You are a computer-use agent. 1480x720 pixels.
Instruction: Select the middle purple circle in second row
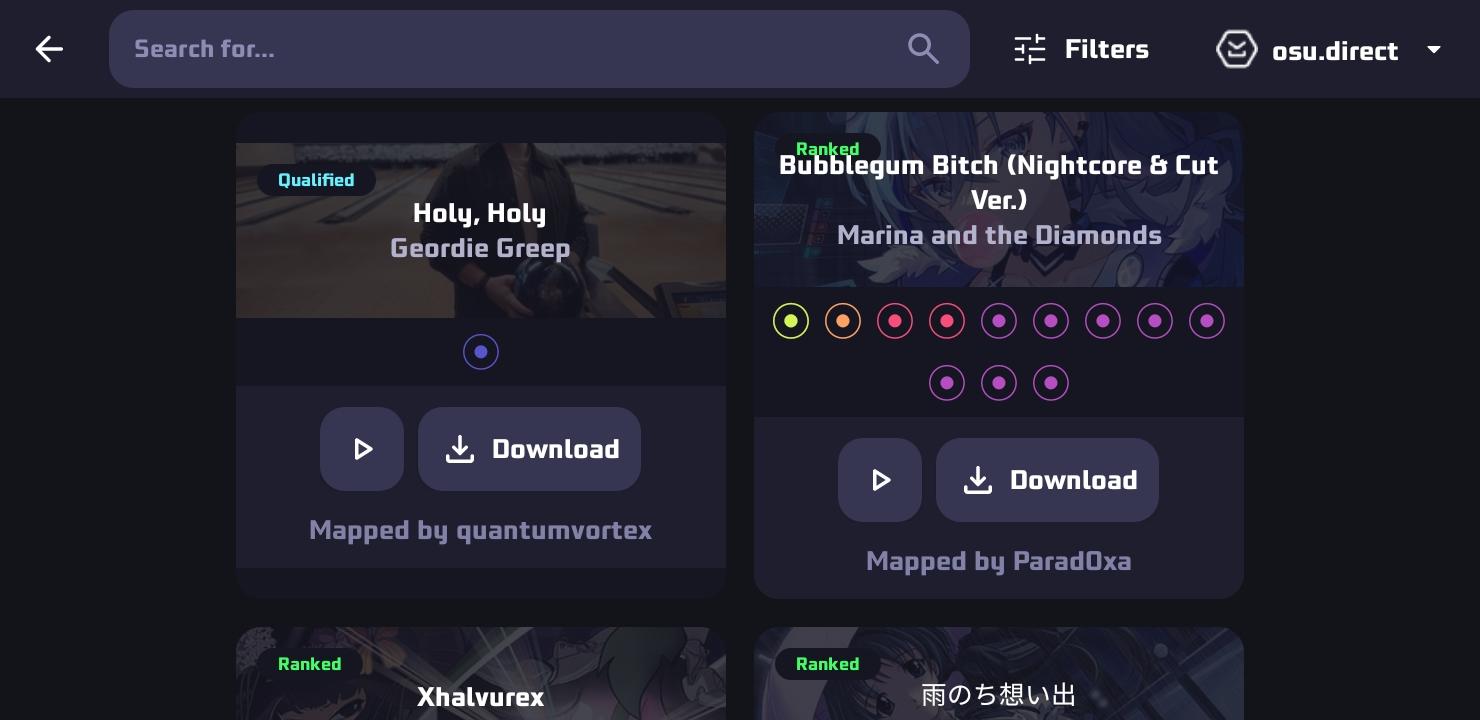pyautogui.click(x=999, y=383)
